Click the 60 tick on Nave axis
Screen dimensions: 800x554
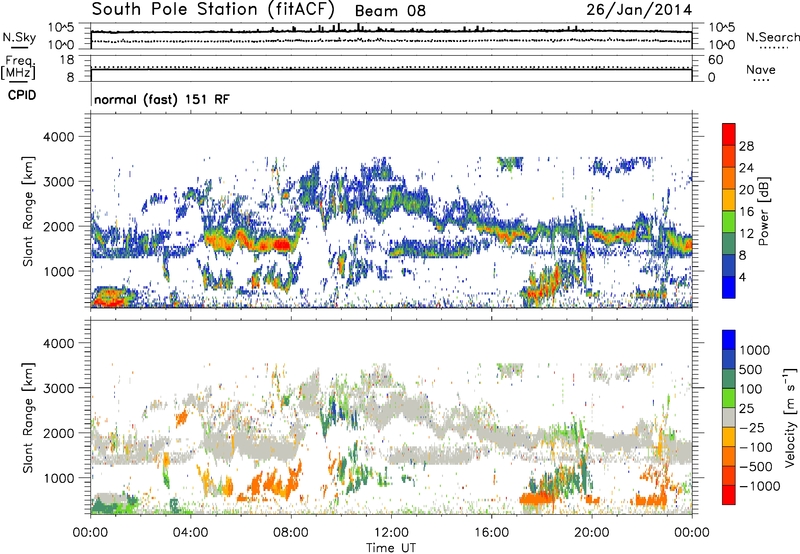pos(716,60)
